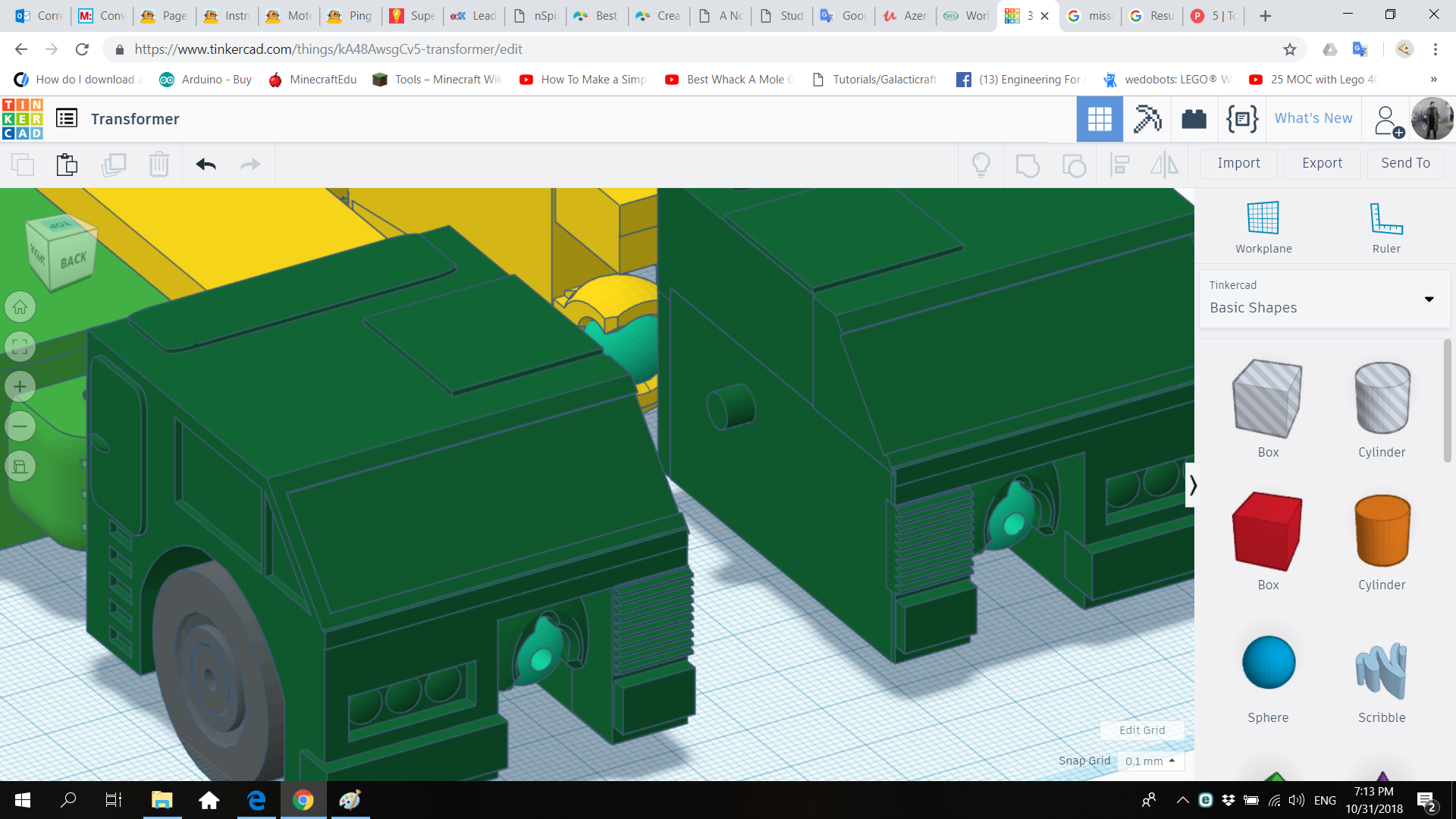Redo the last action
Screen dimensions: 1456x819
[250, 165]
